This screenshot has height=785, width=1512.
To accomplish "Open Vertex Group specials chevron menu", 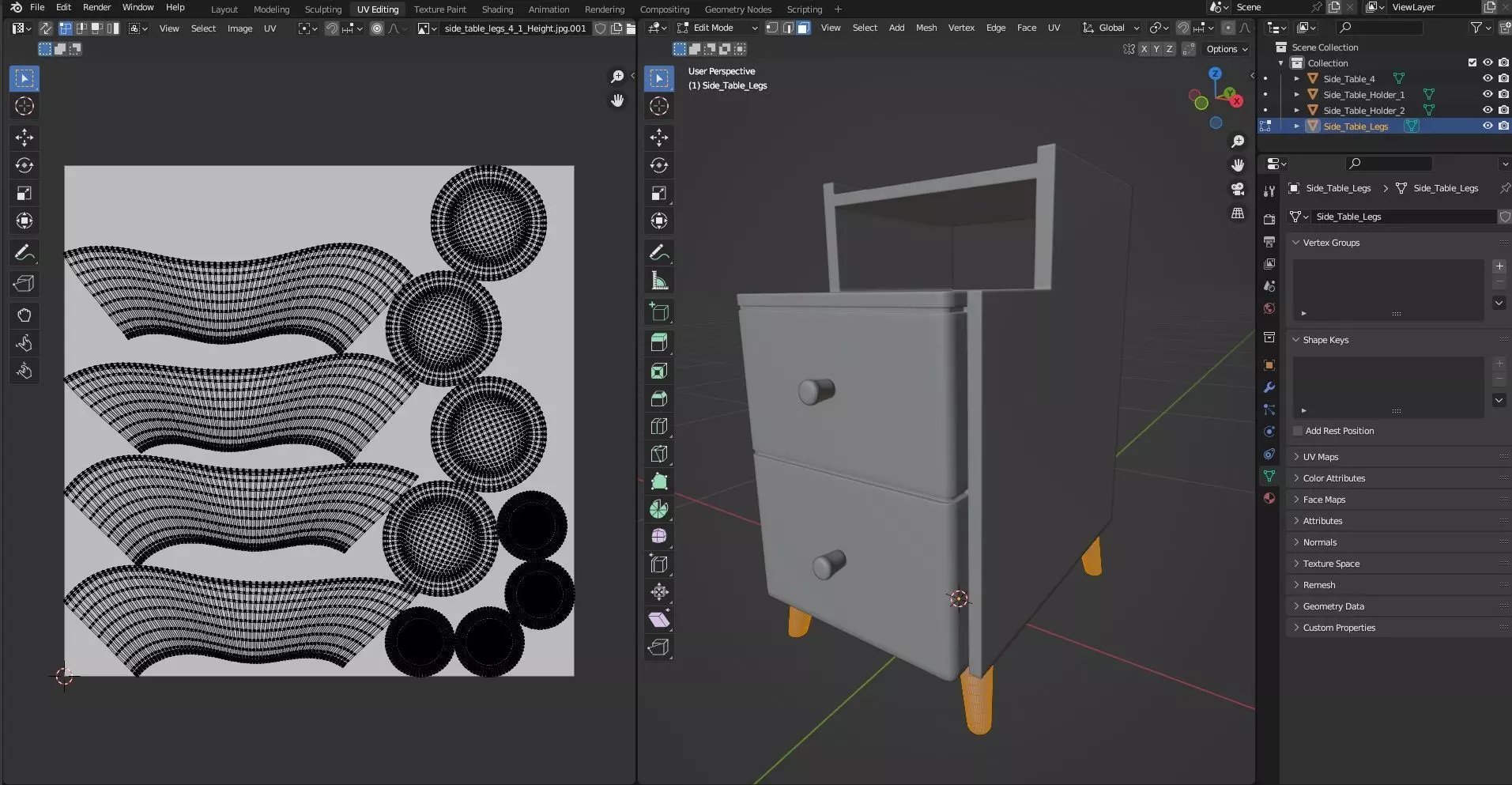I will 1499,303.
